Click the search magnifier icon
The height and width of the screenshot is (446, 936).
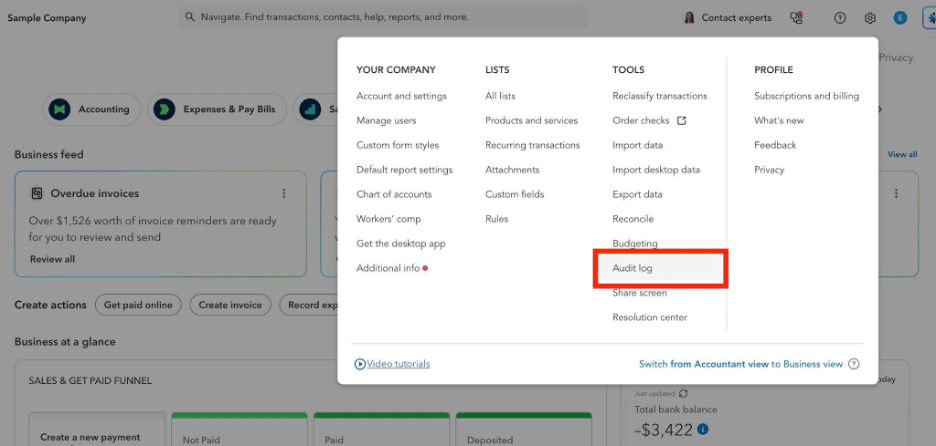click(190, 17)
